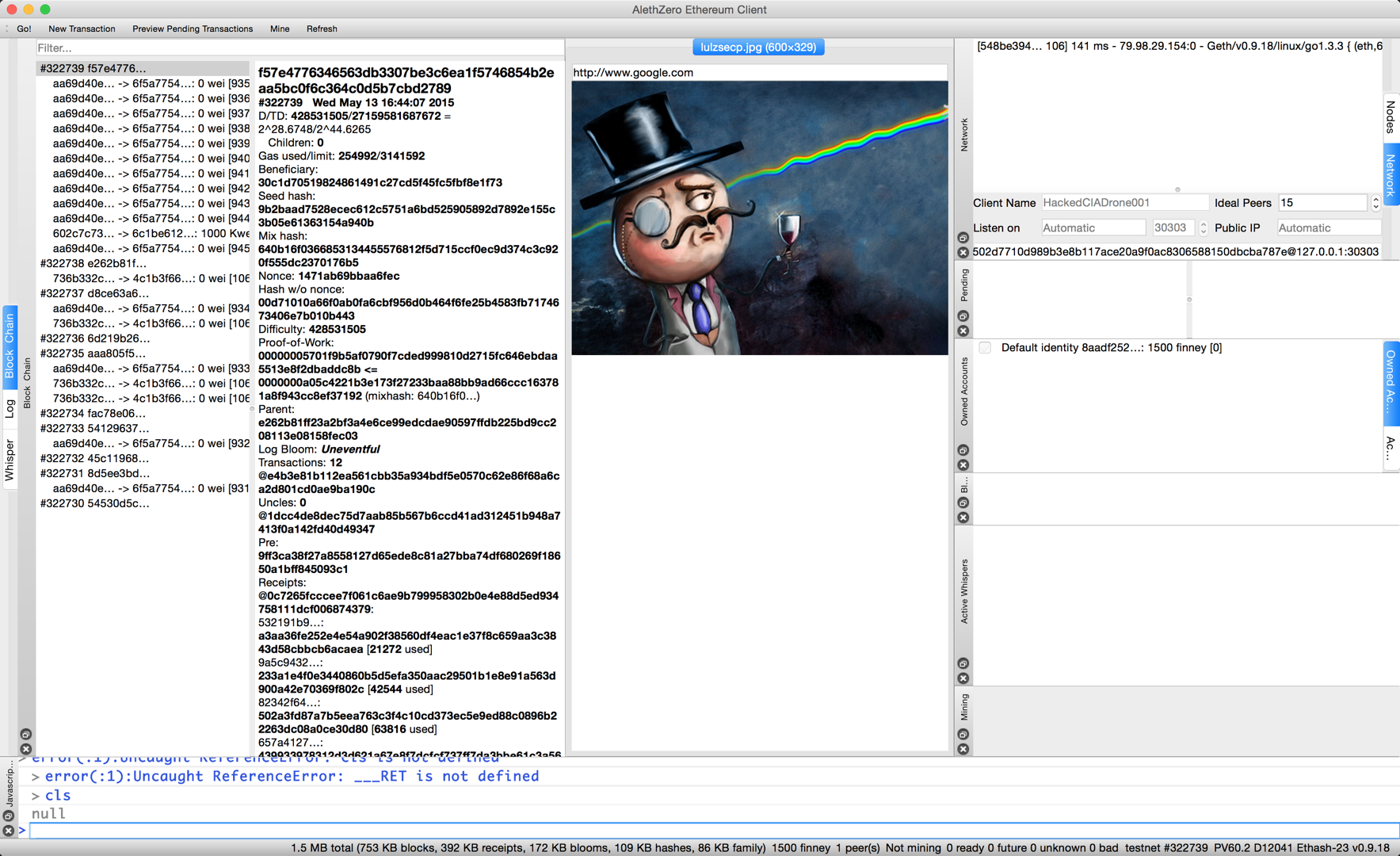The height and width of the screenshot is (856, 1400).
Task: Click Preview Pending Transactions
Action: click(193, 29)
